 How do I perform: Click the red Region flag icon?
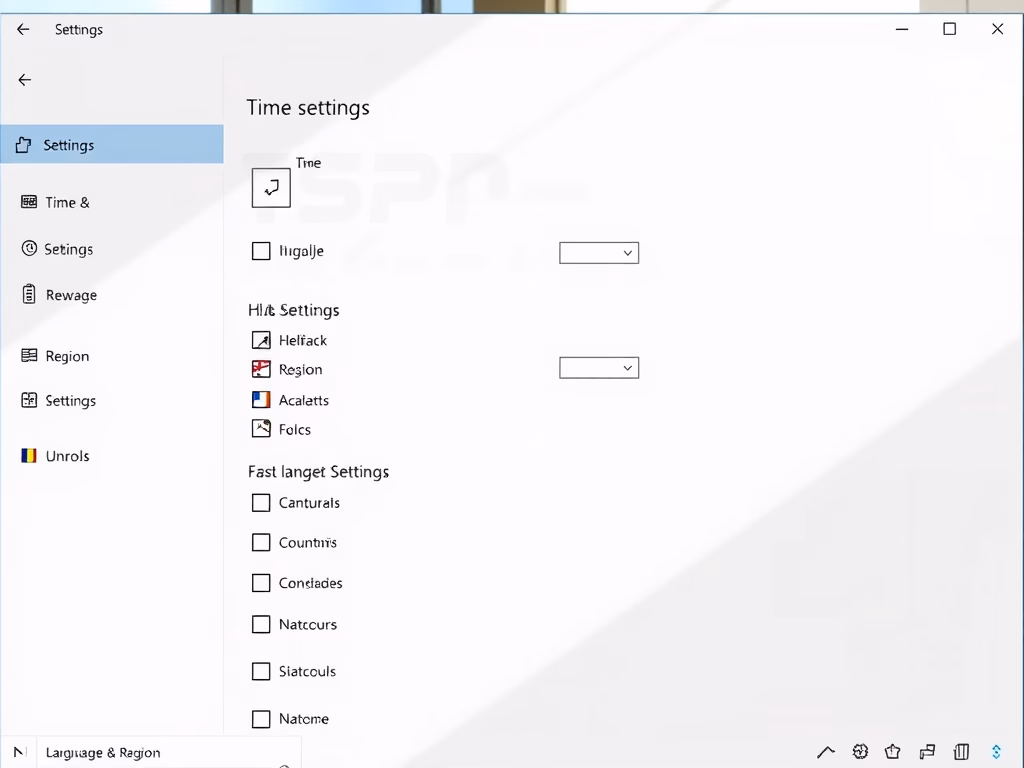261,369
